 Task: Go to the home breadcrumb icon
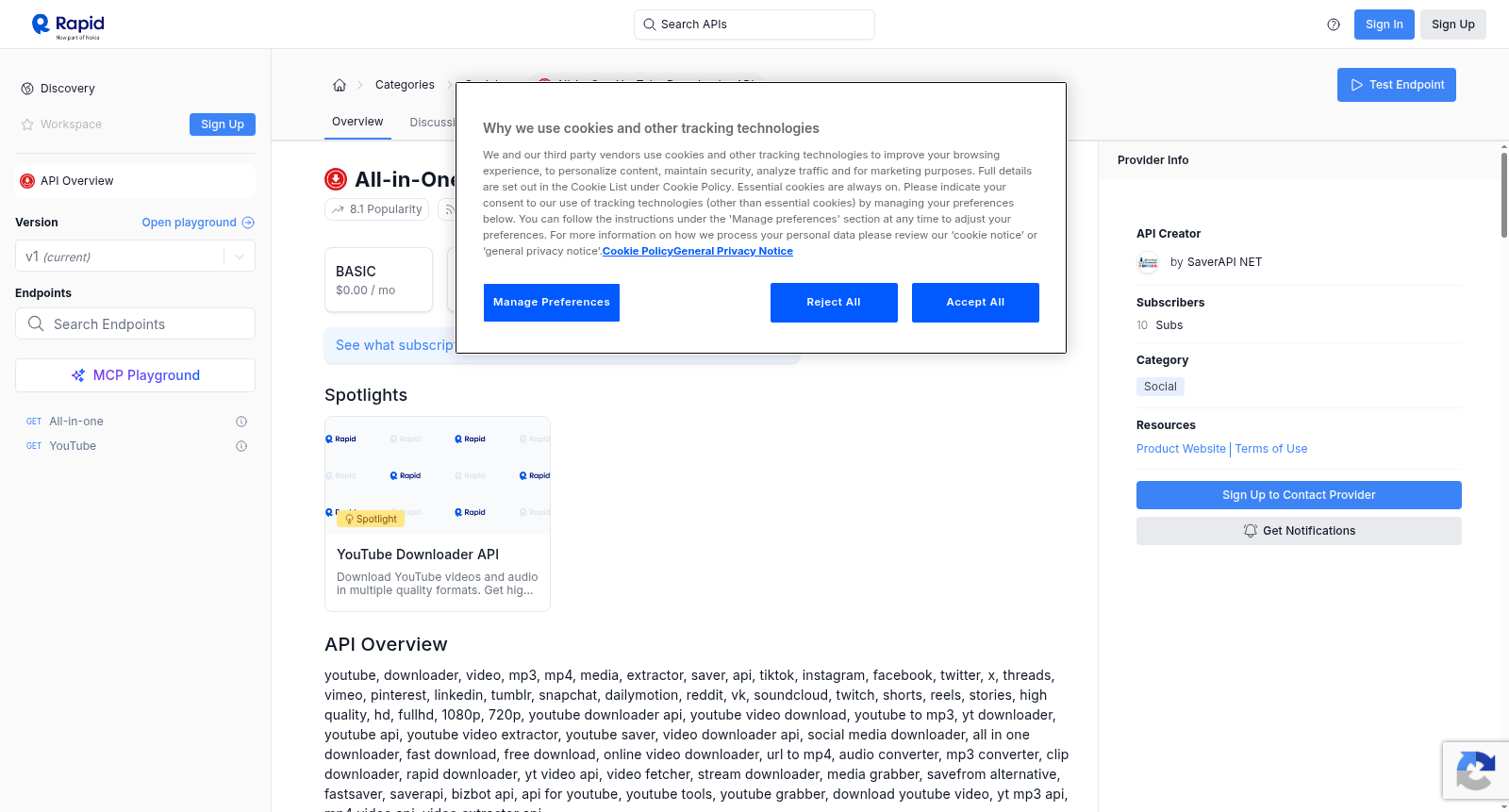click(x=340, y=85)
